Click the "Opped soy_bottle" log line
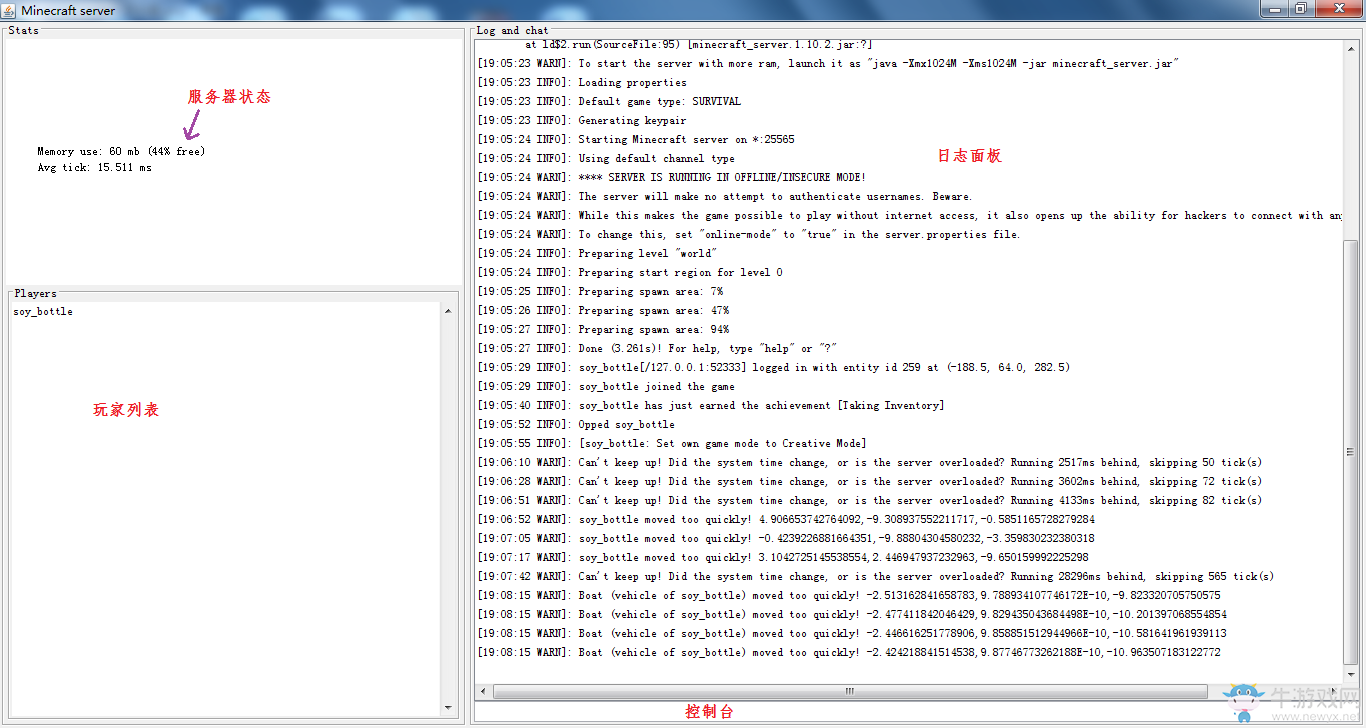The image size is (1366, 728). pyautogui.click(x=576, y=425)
